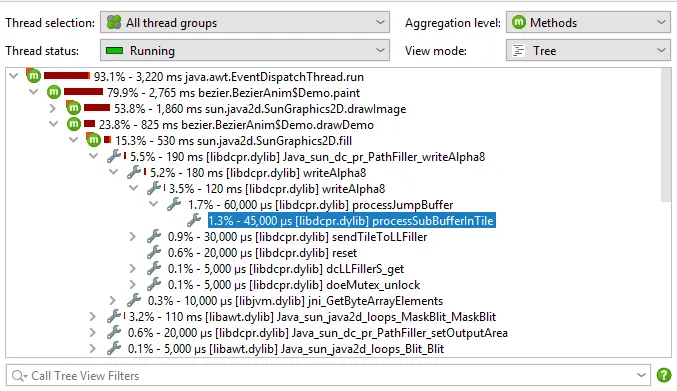Open the filter history dropdown arrow
The image size is (677, 391).
click(x=641, y=375)
